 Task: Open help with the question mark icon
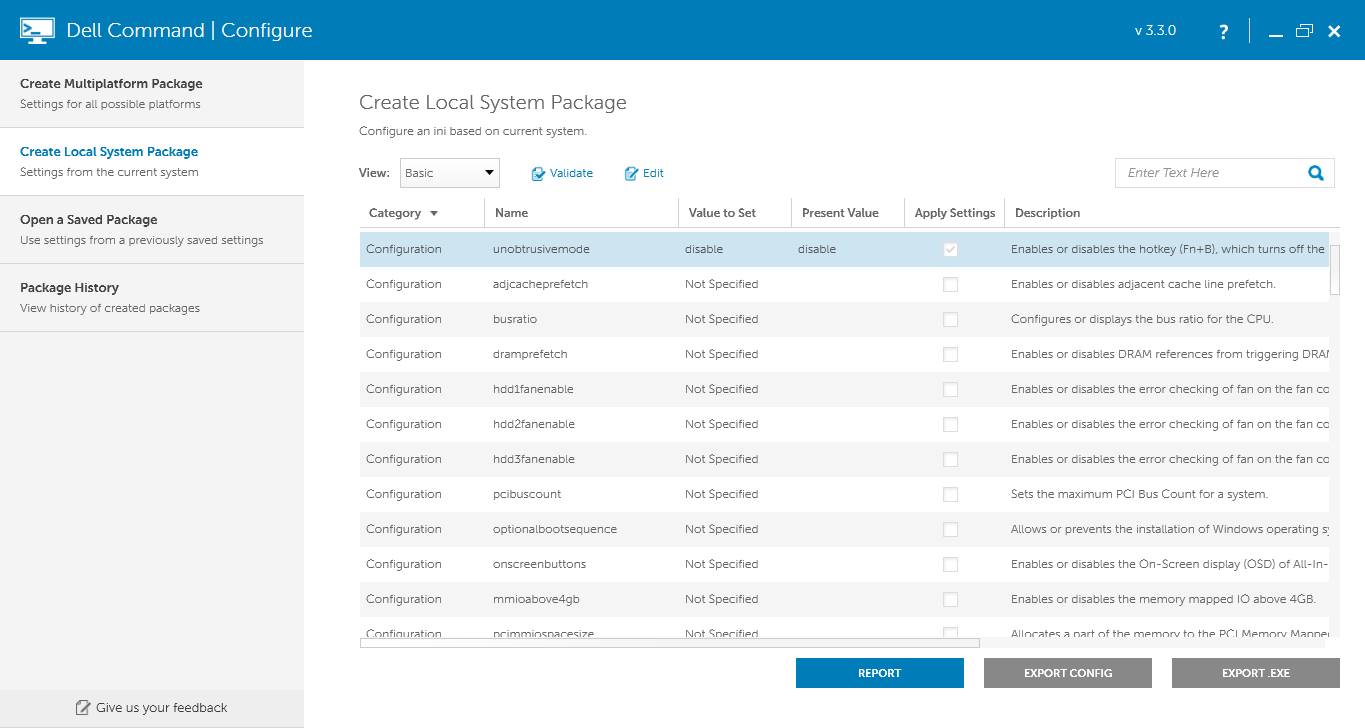pos(1223,32)
